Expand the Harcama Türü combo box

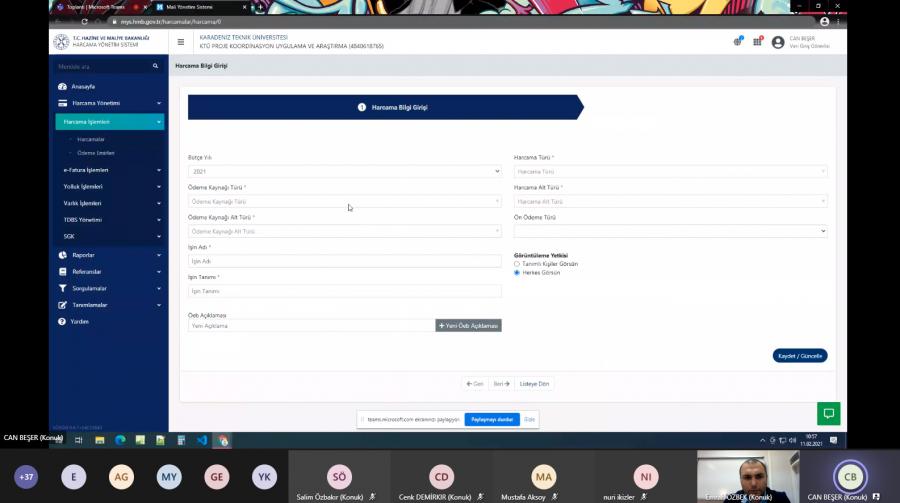(x=670, y=171)
